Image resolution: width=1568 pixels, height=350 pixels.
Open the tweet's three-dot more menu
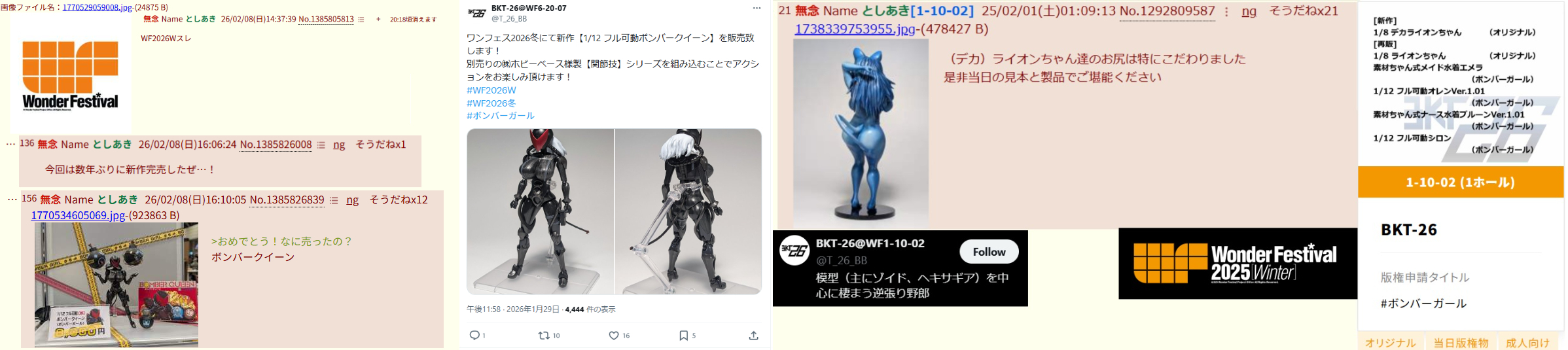click(757, 9)
